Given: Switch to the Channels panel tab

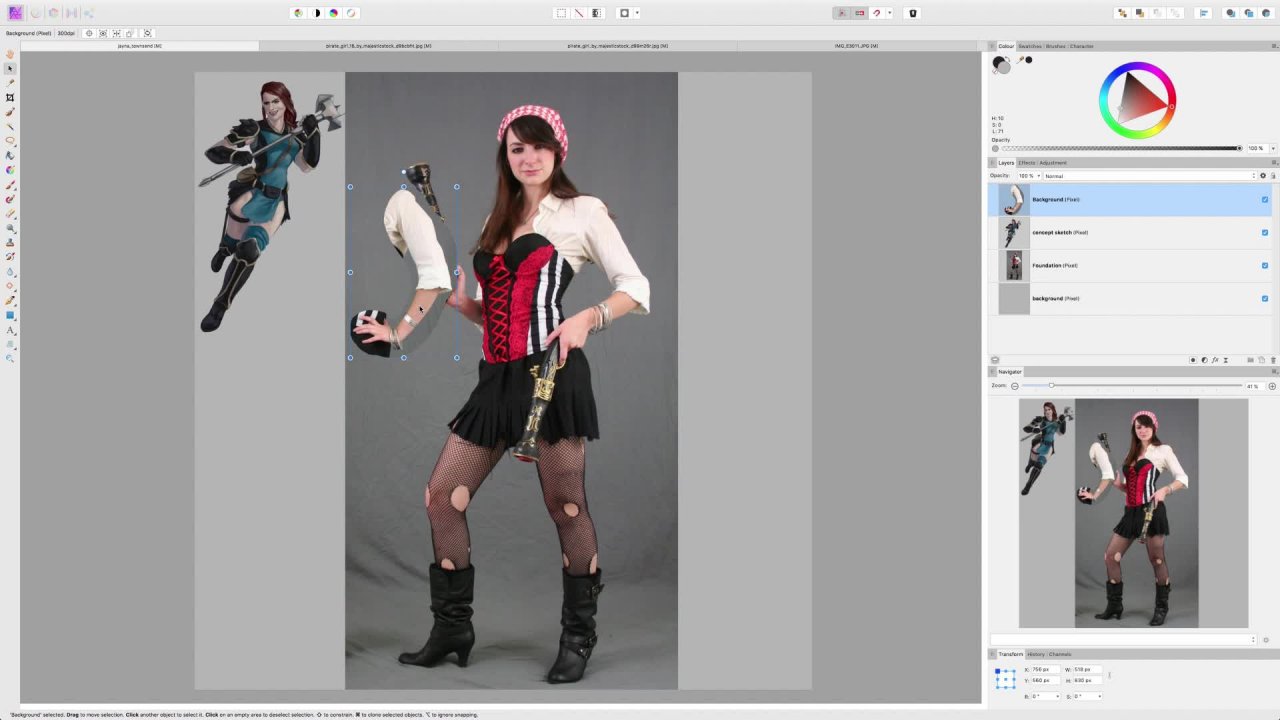Looking at the screenshot, I should (x=1060, y=654).
